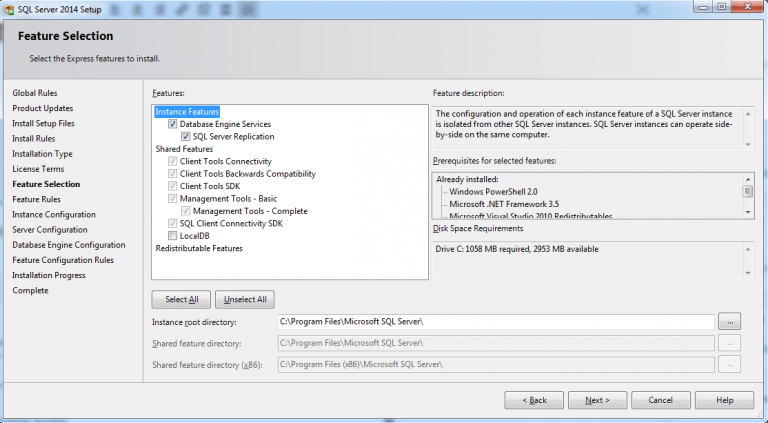Screen dimensions: 768x423
Task: Toggle Client Tools Backwards Compatibility checkbox
Action: (172, 173)
